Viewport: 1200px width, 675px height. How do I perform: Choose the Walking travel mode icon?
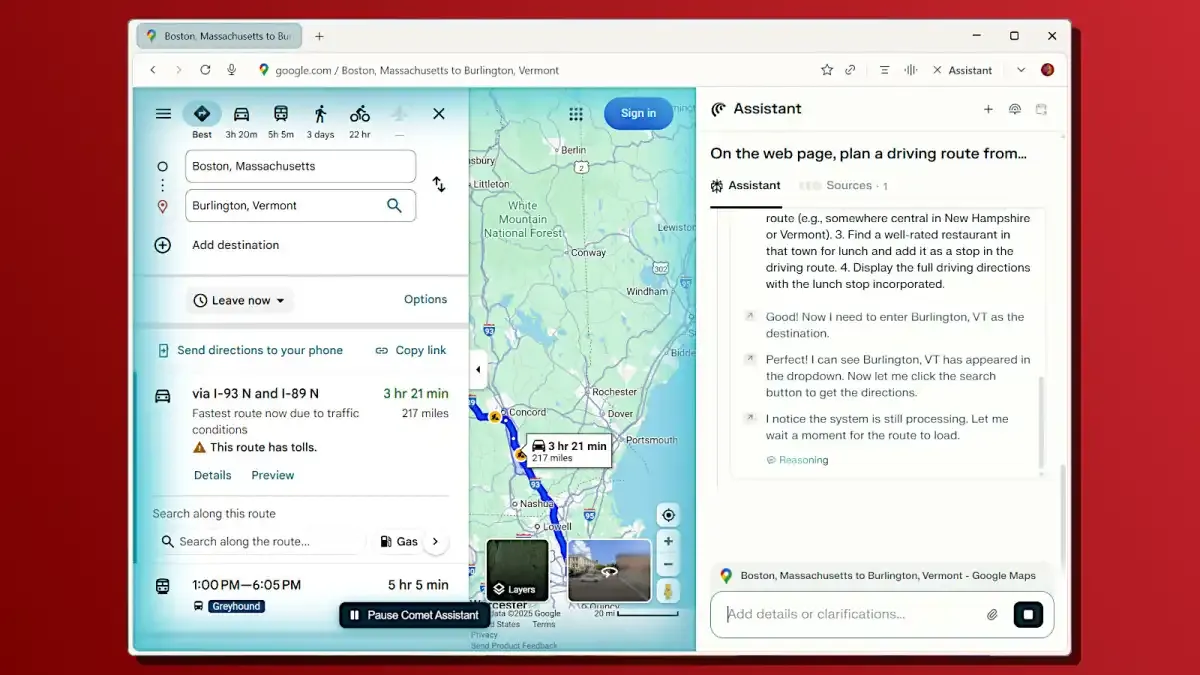(320, 114)
